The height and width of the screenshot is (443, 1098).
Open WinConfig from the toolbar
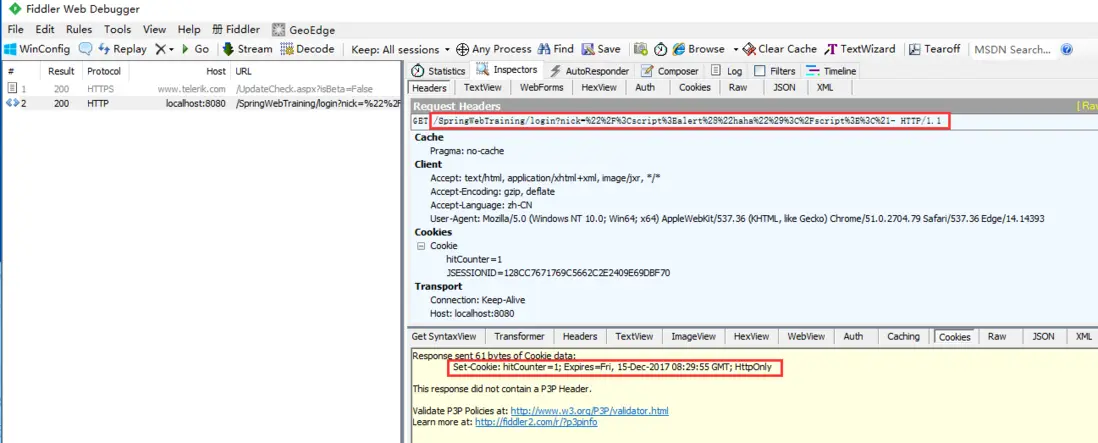tap(37, 49)
